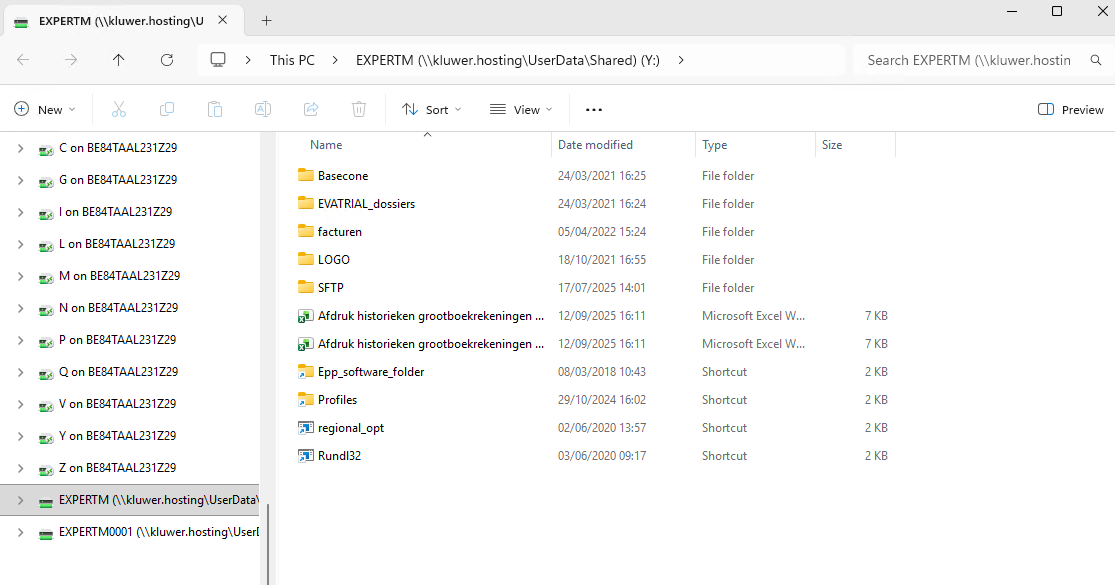
Task: Click This PC in the address breadcrumb
Action: click(292, 60)
